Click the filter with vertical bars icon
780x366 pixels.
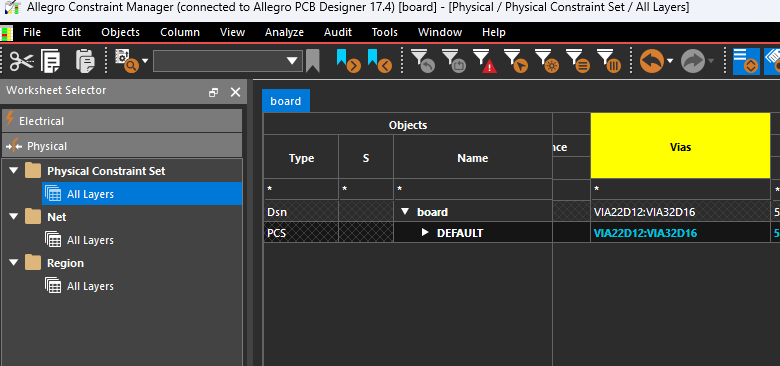[x=608, y=61]
